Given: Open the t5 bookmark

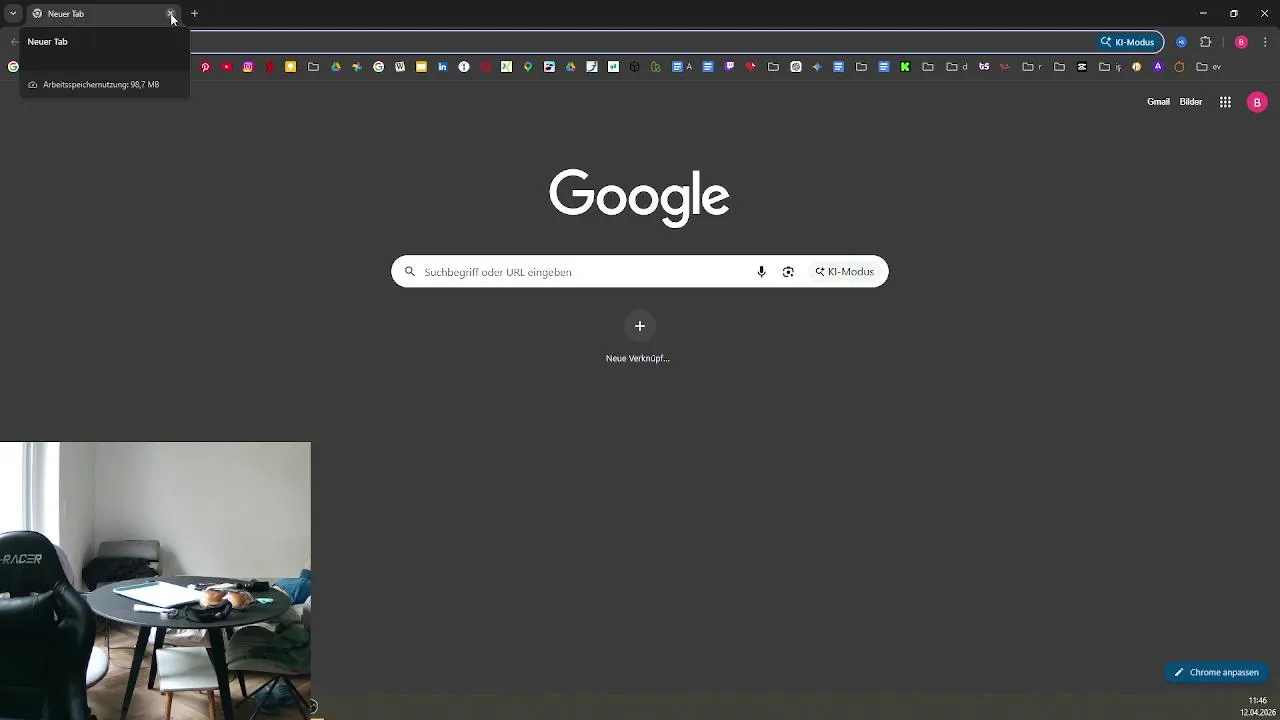Looking at the screenshot, I should [984, 67].
